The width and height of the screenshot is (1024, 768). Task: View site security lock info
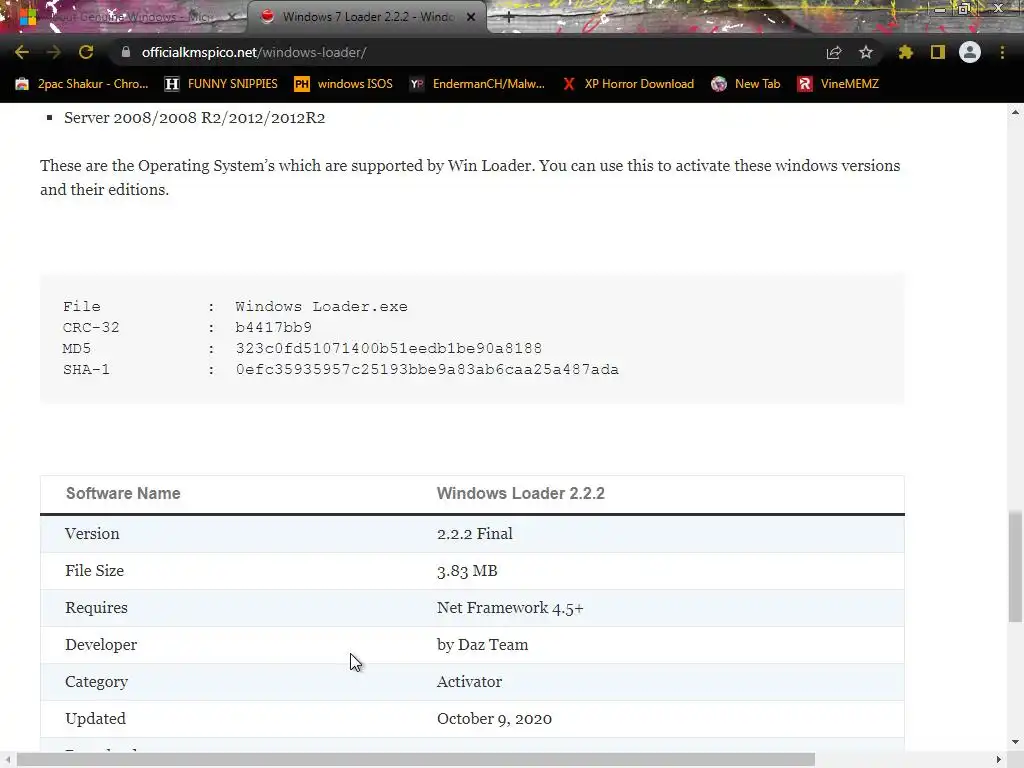pyautogui.click(x=126, y=52)
